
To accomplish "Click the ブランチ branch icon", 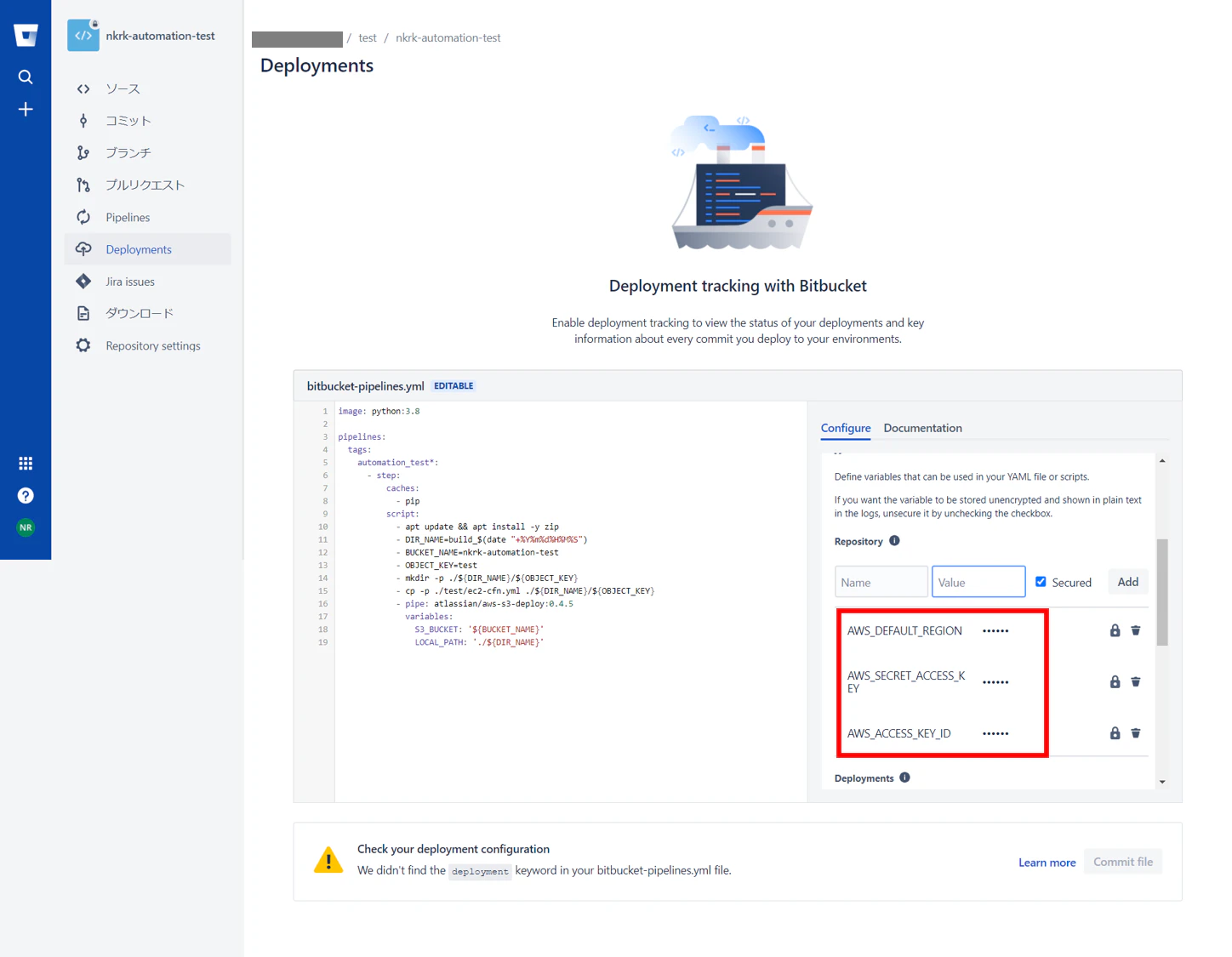I will (x=83, y=153).
